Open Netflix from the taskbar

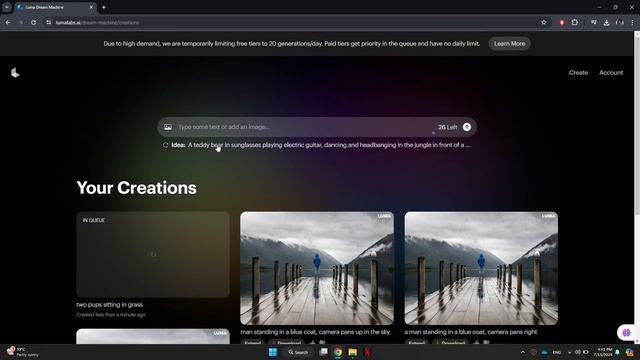(367, 352)
